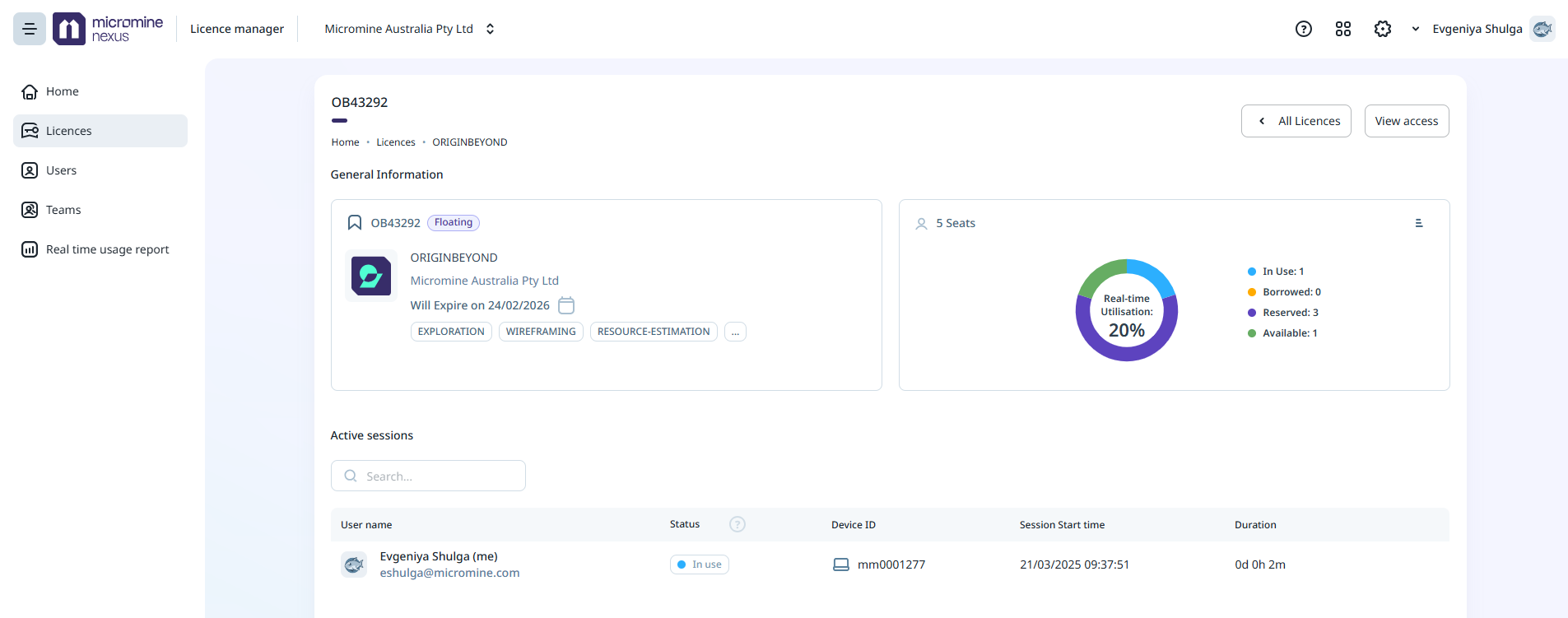This screenshot has width=1568, height=618.
Task: Open Users in the sidebar
Action: [62, 170]
